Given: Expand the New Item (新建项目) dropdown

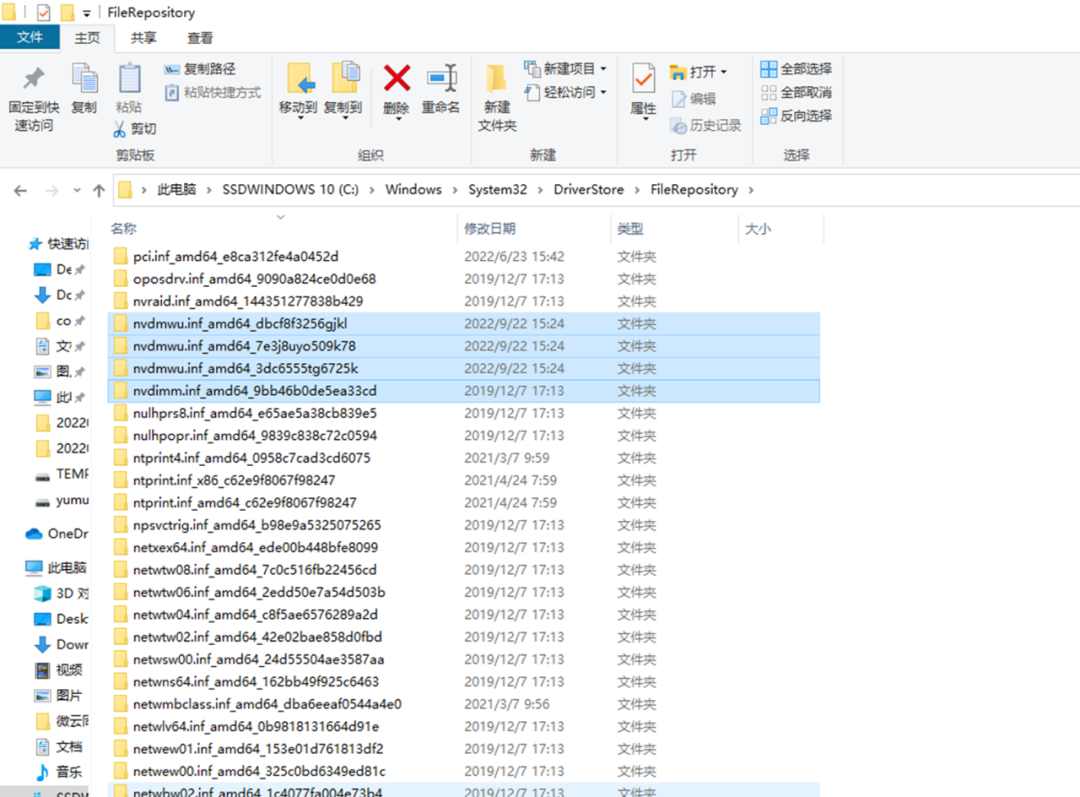Looking at the screenshot, I should tap(603, 69).
